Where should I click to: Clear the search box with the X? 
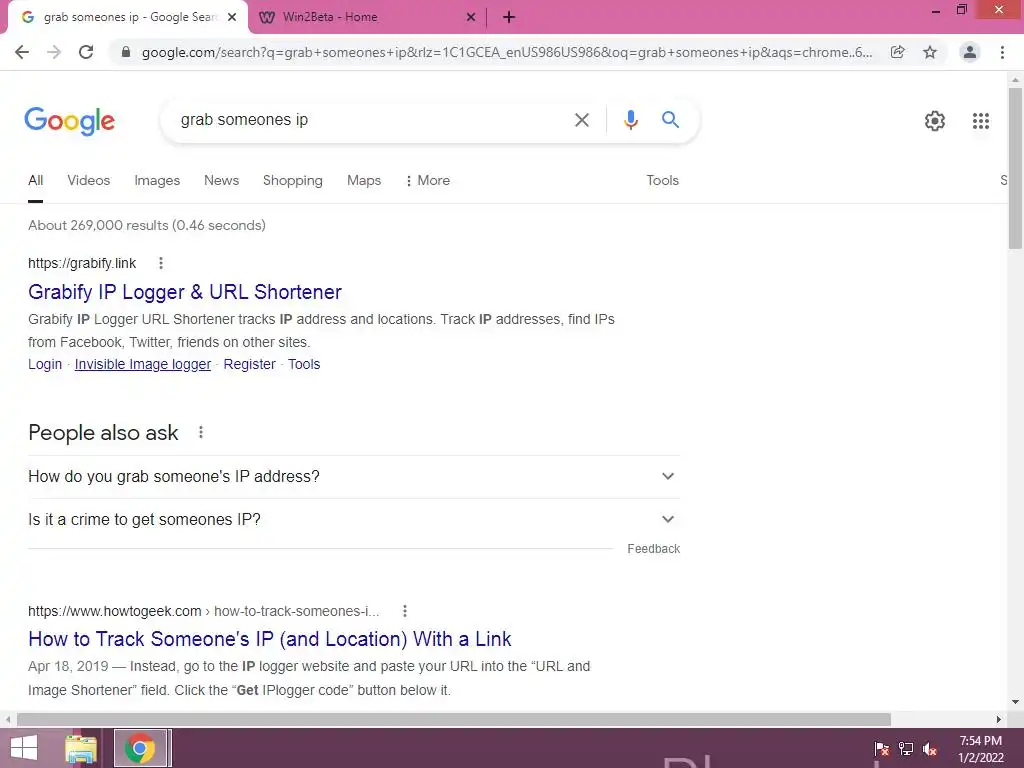pos(581,120)
